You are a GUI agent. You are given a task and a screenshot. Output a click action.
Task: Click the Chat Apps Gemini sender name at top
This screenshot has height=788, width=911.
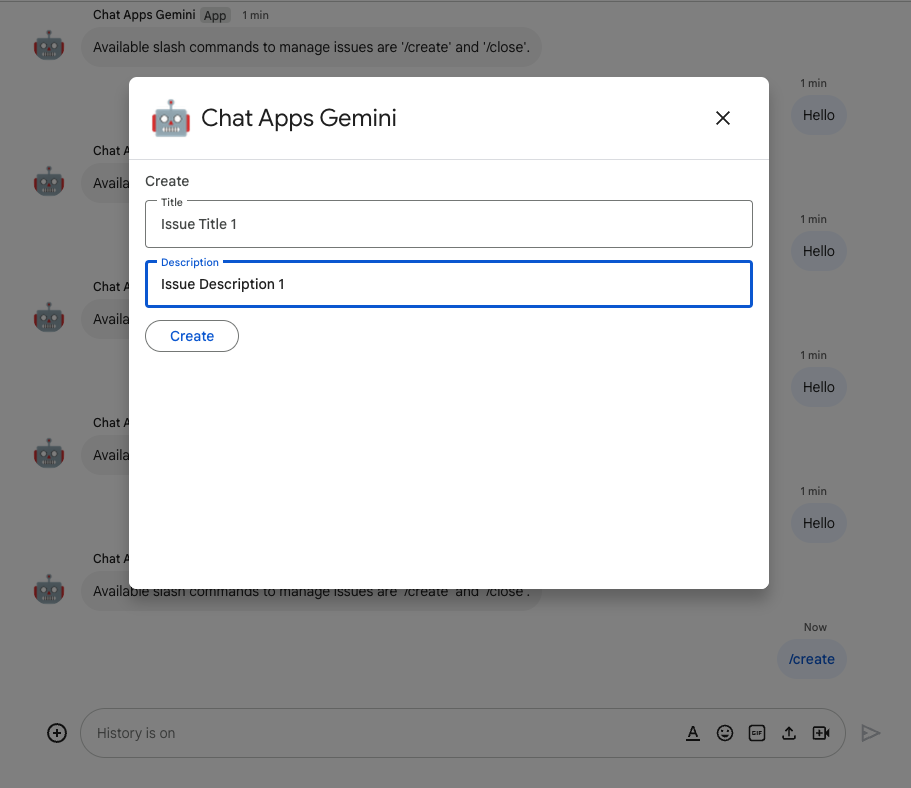pyautogui.click(x=144, y=15)
